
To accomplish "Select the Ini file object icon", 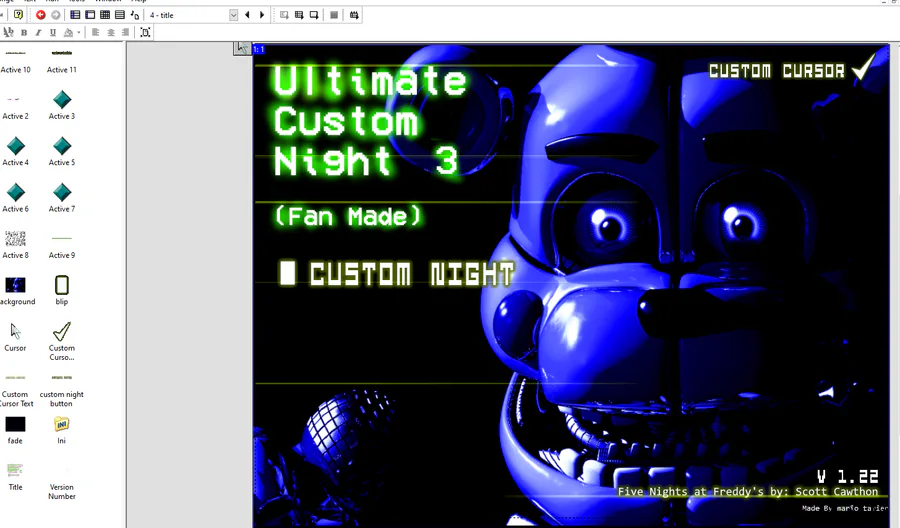I will (61, 424).
